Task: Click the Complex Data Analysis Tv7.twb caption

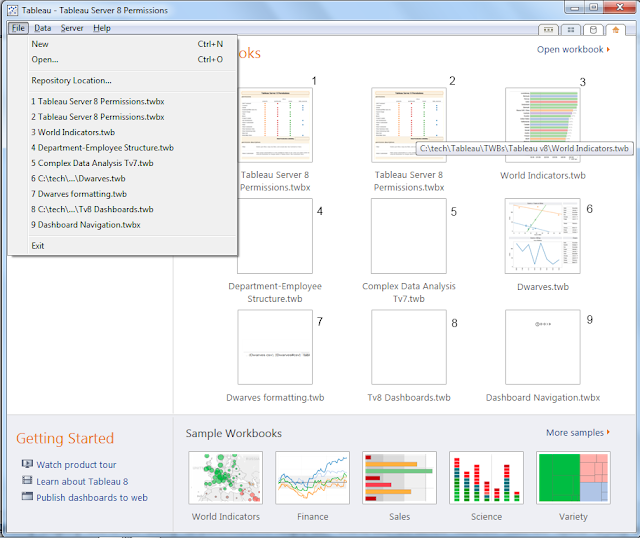Action: [409, 293]
